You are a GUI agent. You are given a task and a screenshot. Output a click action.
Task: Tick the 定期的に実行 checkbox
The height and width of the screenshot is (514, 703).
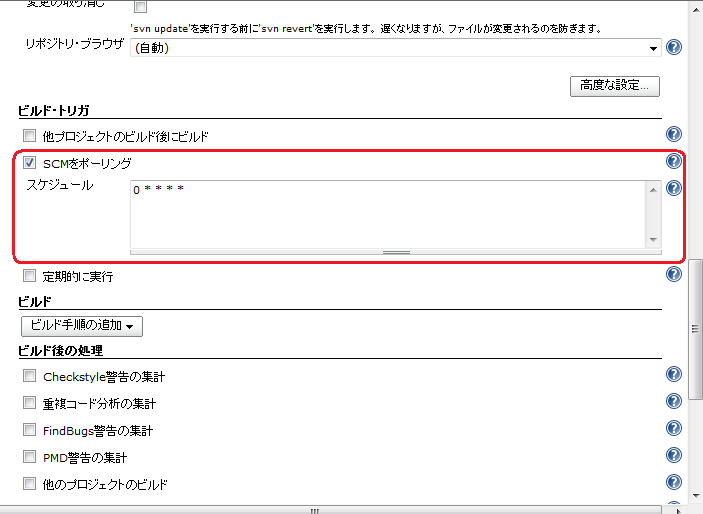pos(30,275)
